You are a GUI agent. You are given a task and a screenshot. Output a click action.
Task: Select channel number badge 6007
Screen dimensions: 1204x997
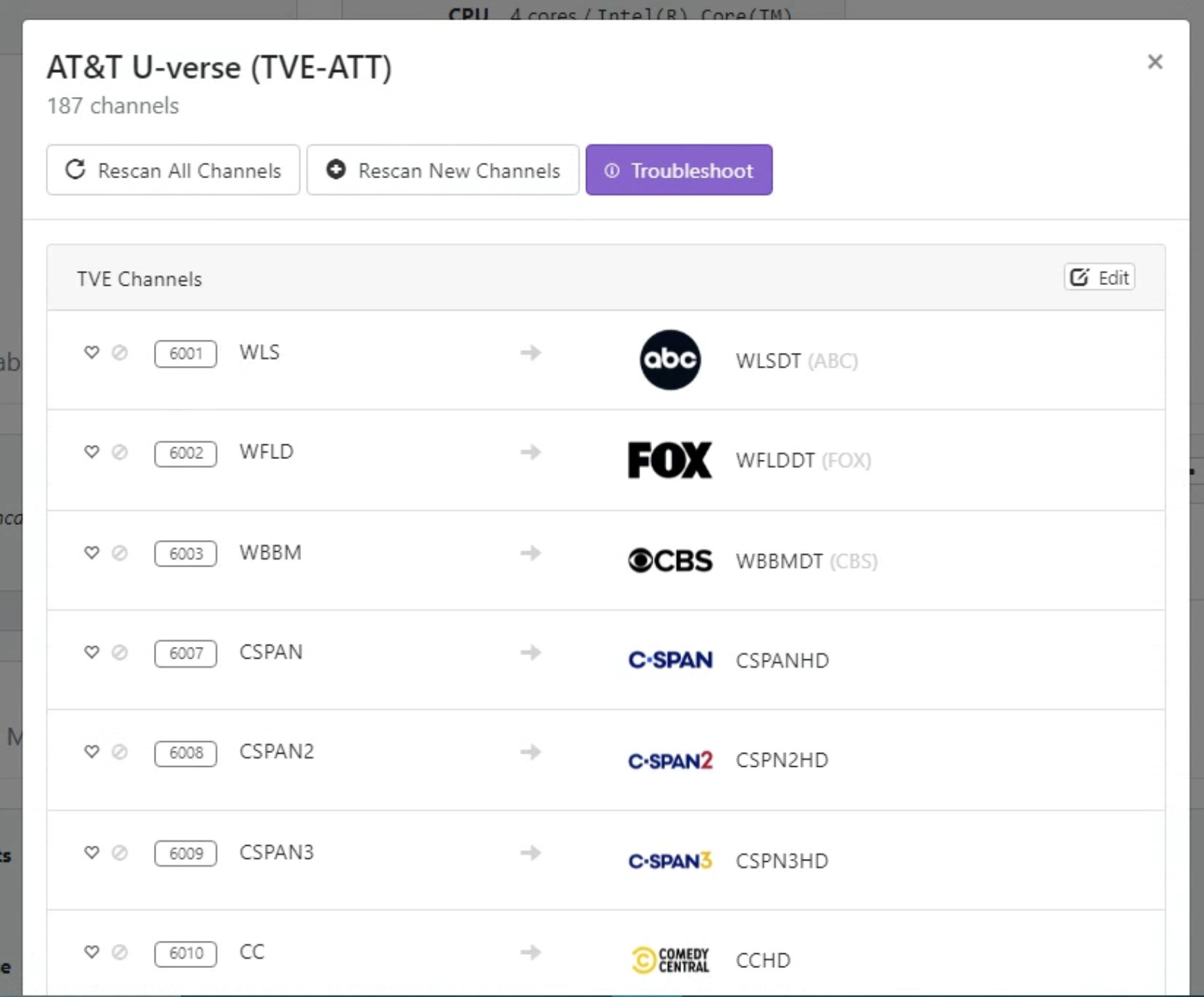pyautogui.click(x=185, y=653)
